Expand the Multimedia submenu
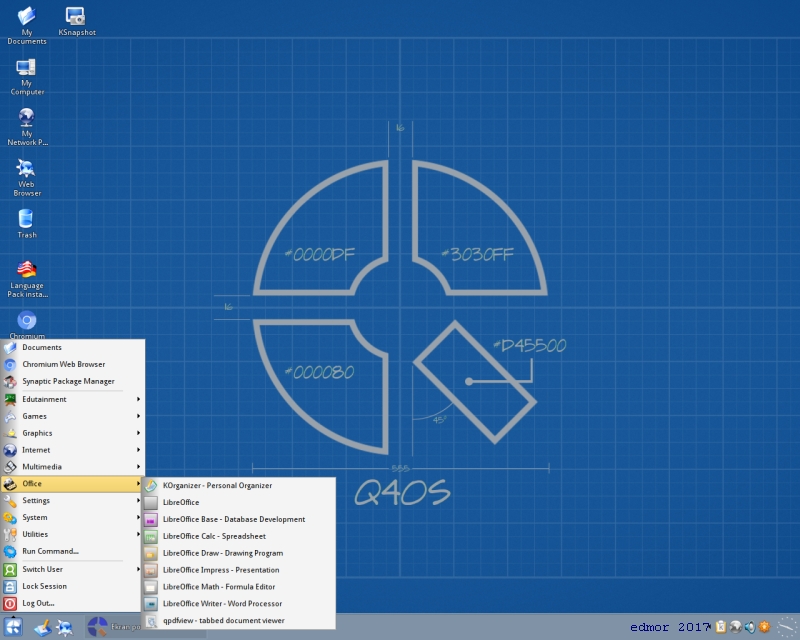800x640 pixels. click(72, 467)
